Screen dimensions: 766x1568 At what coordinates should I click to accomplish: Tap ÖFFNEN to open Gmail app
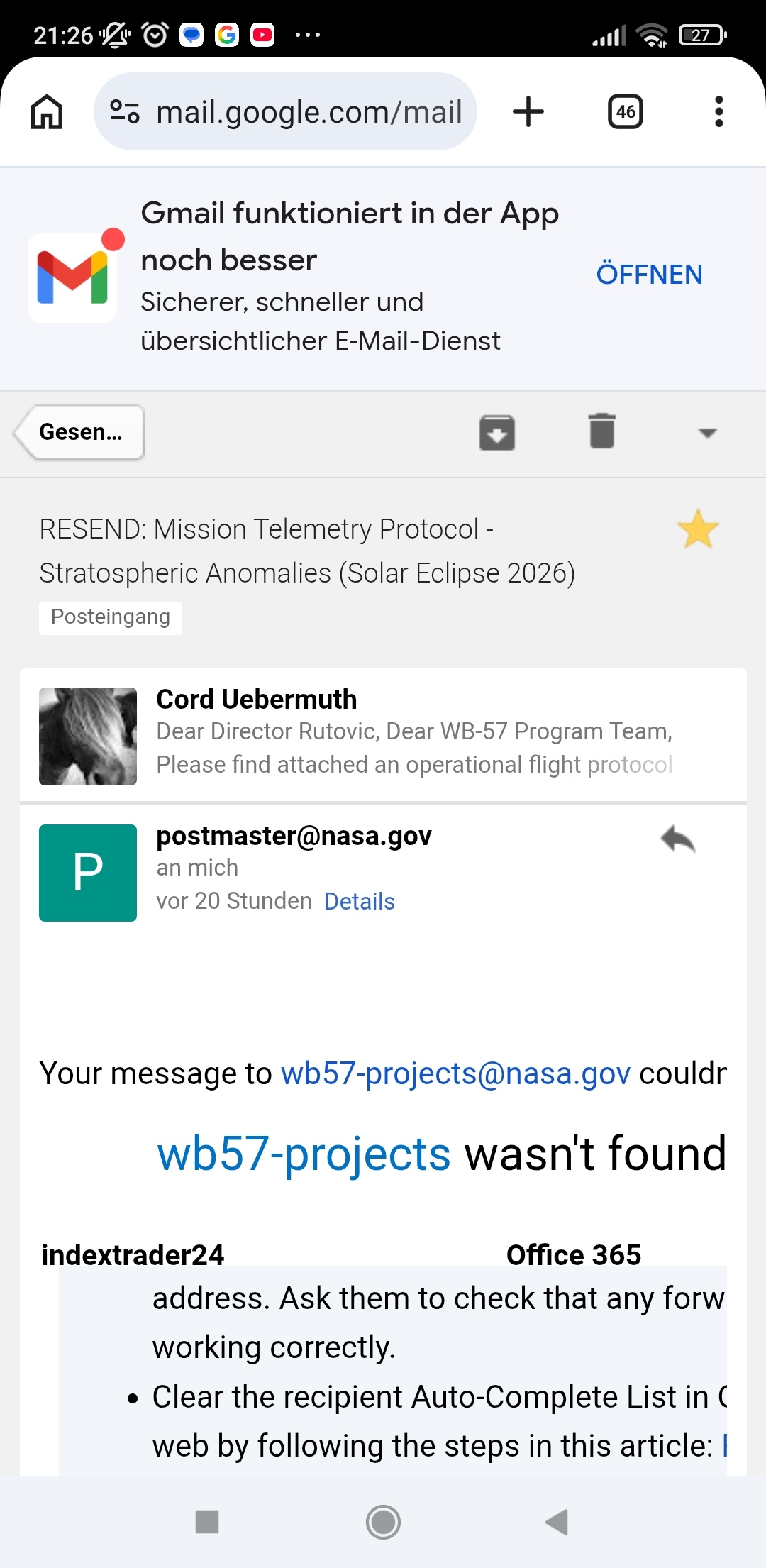[649, 275]
